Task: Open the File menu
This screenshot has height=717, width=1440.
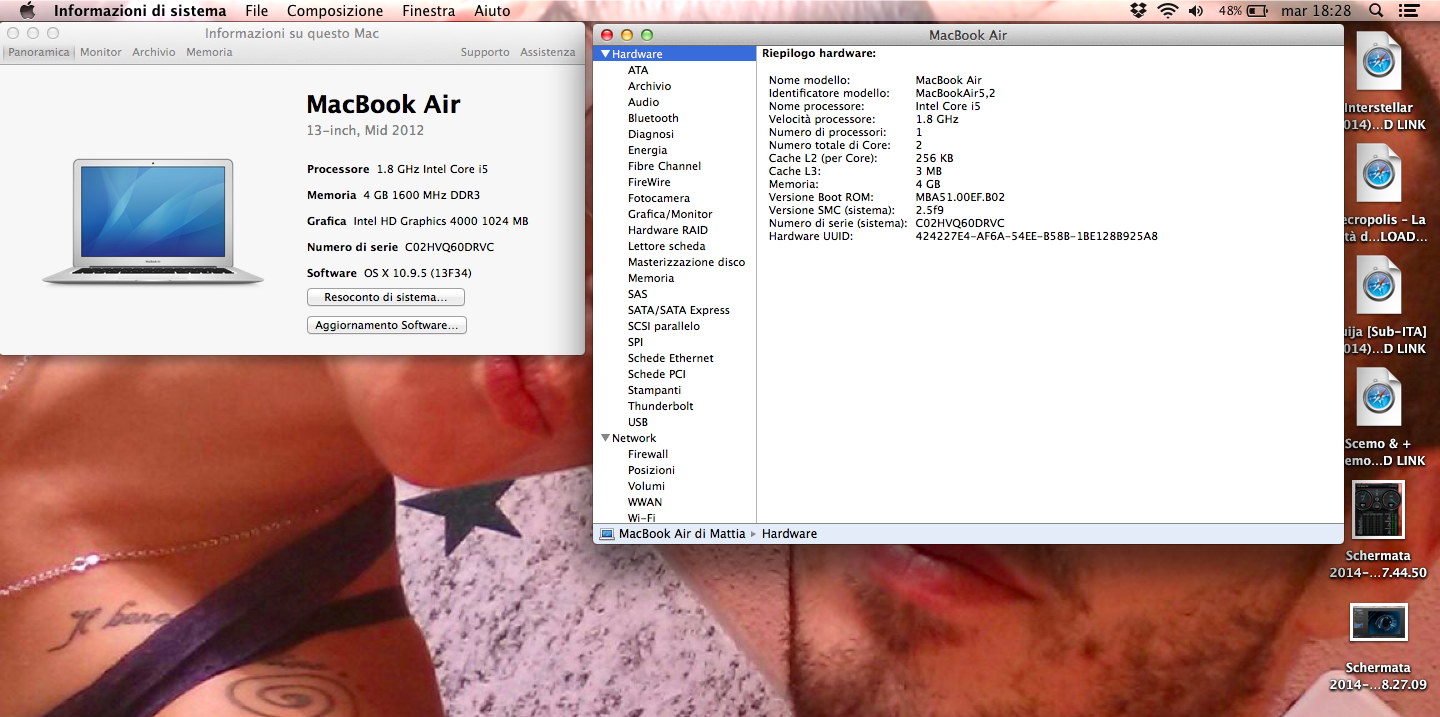Action: (x=257, y=11)
